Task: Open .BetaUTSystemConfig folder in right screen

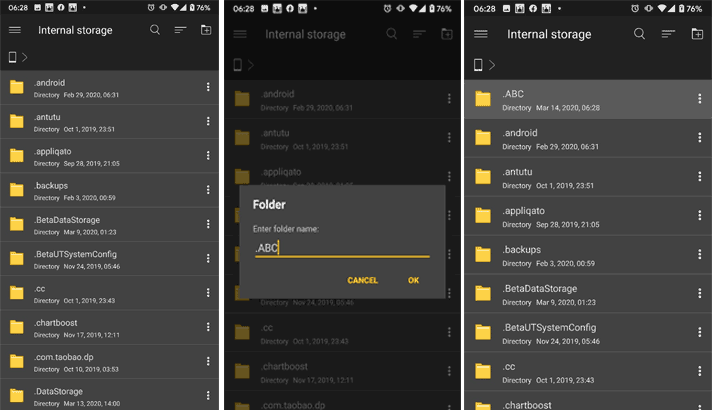Action: point(588,333)
